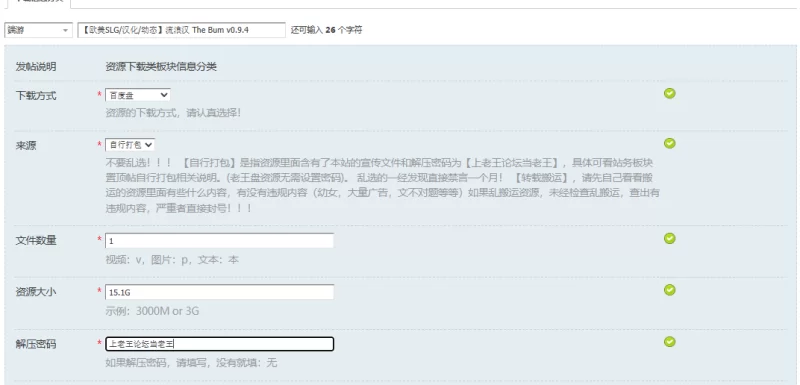Click the post title field containing The Bum v0.9.4

(x=182, y=30)
